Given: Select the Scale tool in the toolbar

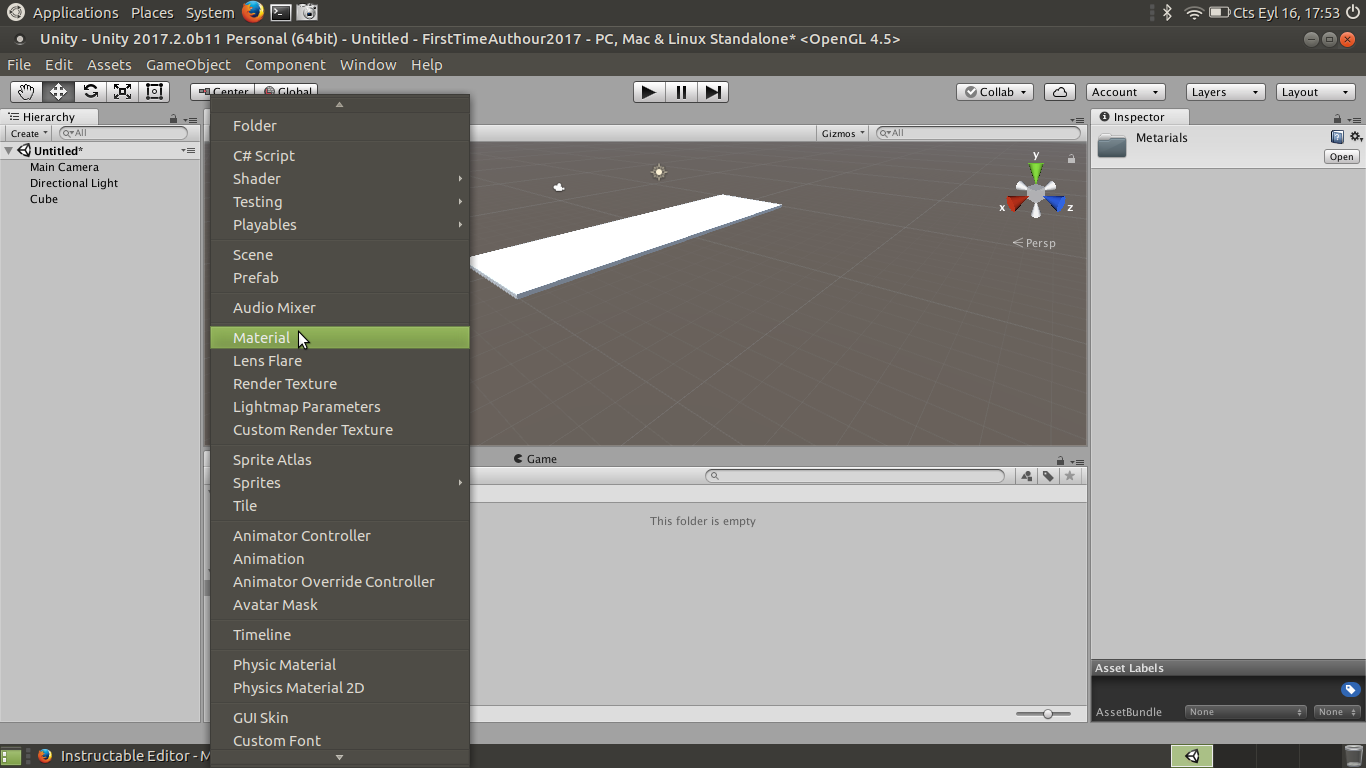Looking at the screenshot, I should coord(123,92).
